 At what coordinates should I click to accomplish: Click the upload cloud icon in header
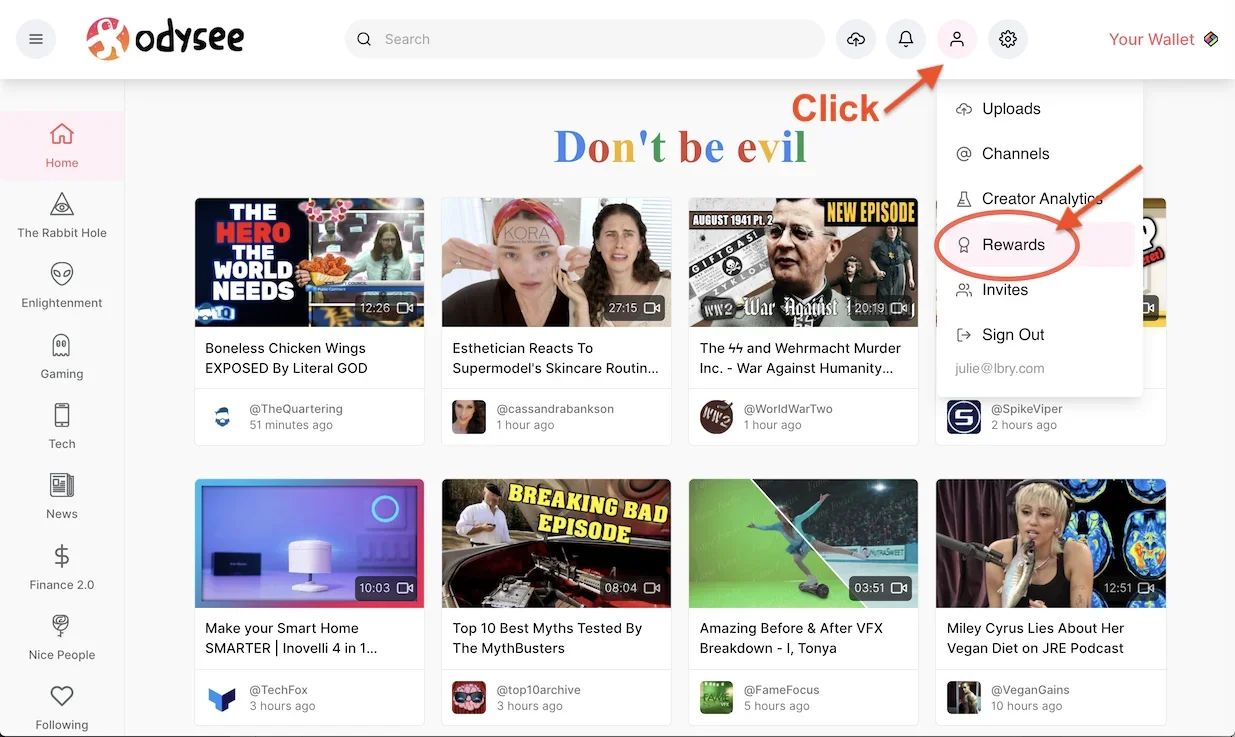pyautogui.click(x=856, y=39)
